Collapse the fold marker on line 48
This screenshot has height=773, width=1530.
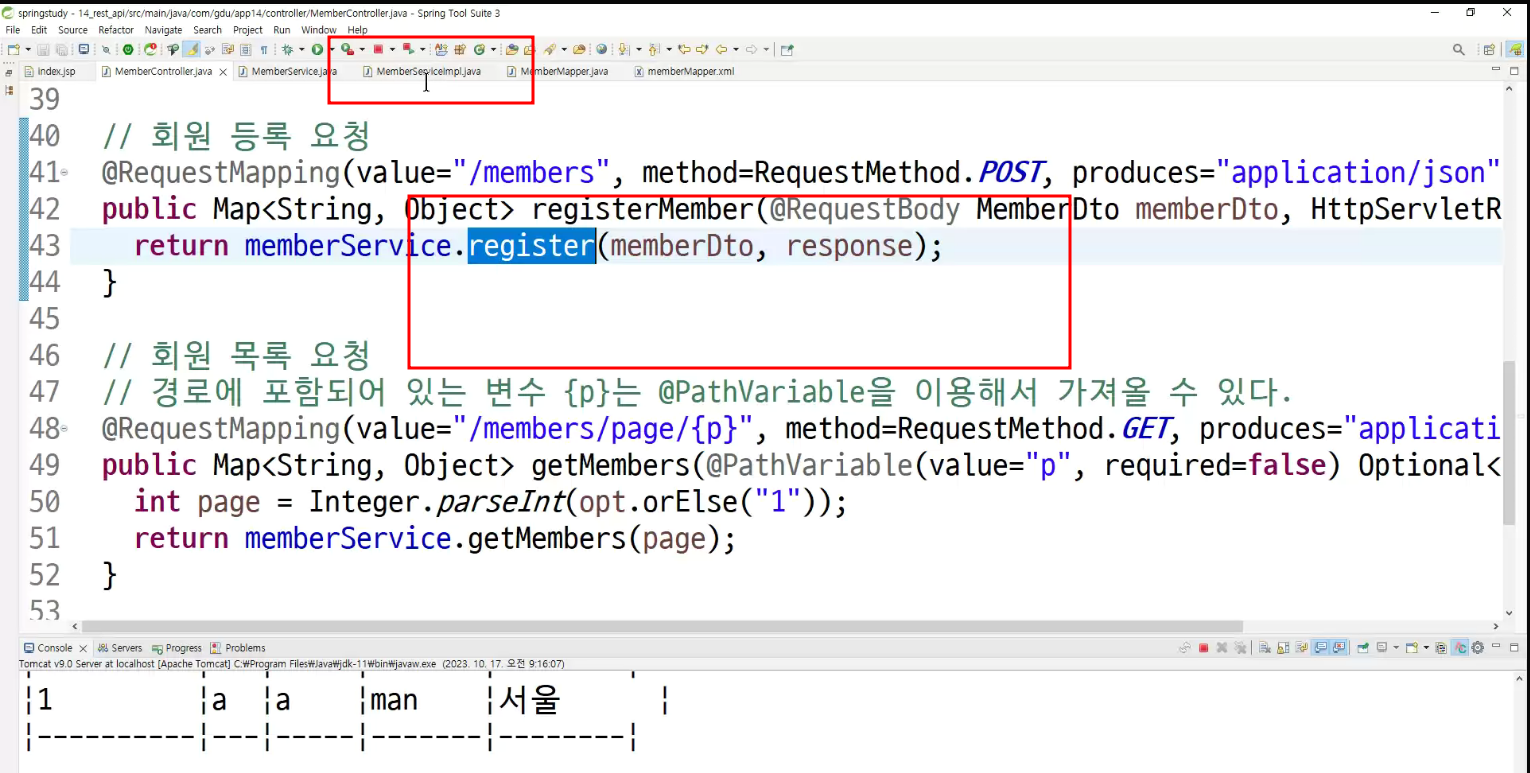(64, 429)
